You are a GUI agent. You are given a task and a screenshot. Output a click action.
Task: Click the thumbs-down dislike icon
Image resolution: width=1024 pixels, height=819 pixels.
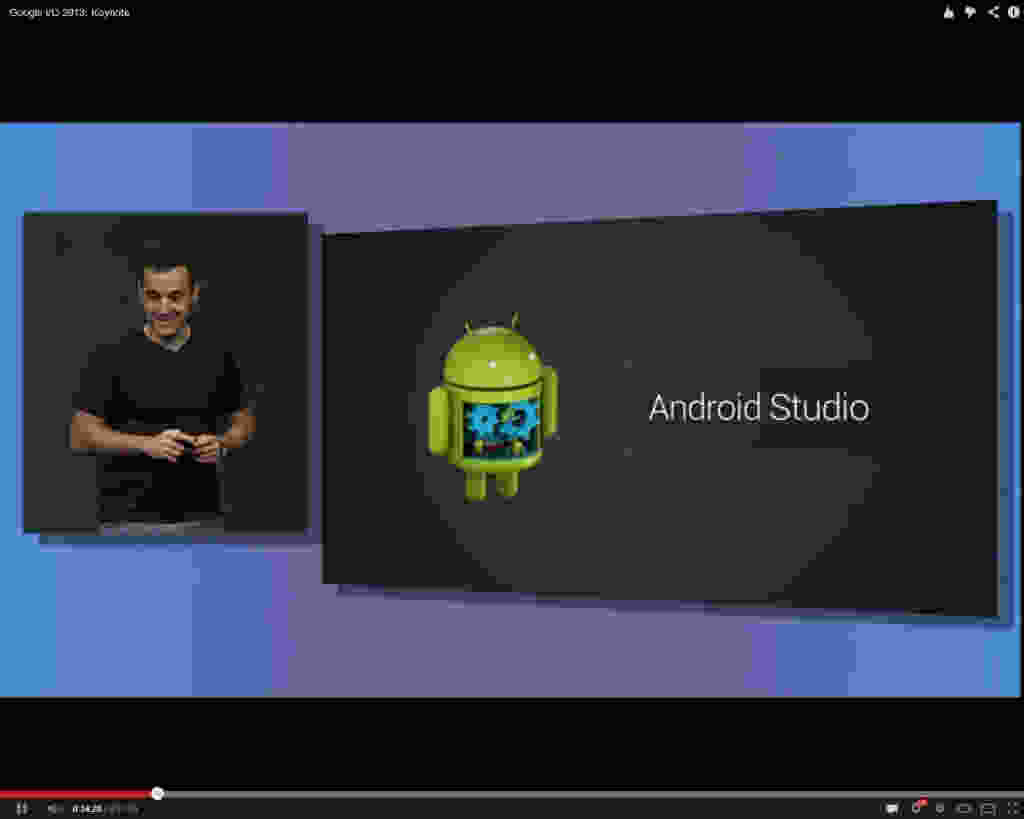(x=970, y=12)
